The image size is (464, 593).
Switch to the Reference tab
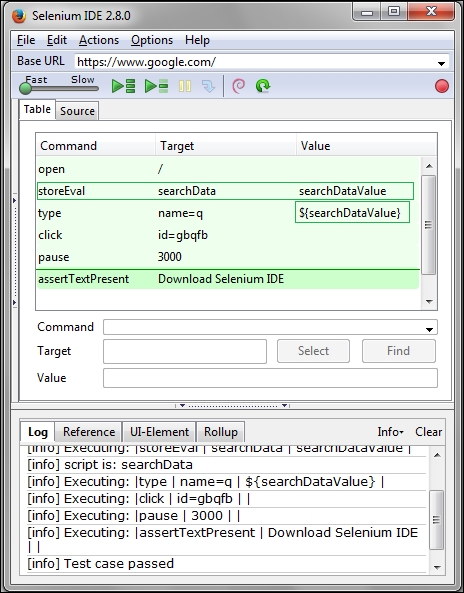pyautogui.click(x=89, y=432)
